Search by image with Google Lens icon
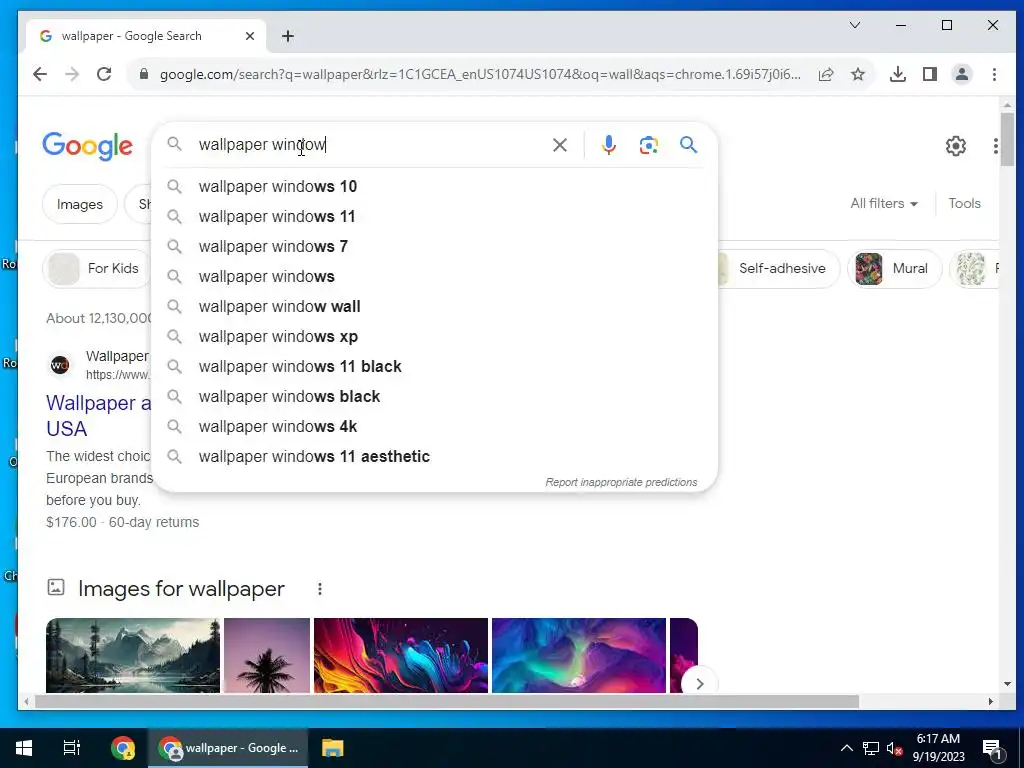Viewport: 1024px width, 768px height. click(648, 145)
